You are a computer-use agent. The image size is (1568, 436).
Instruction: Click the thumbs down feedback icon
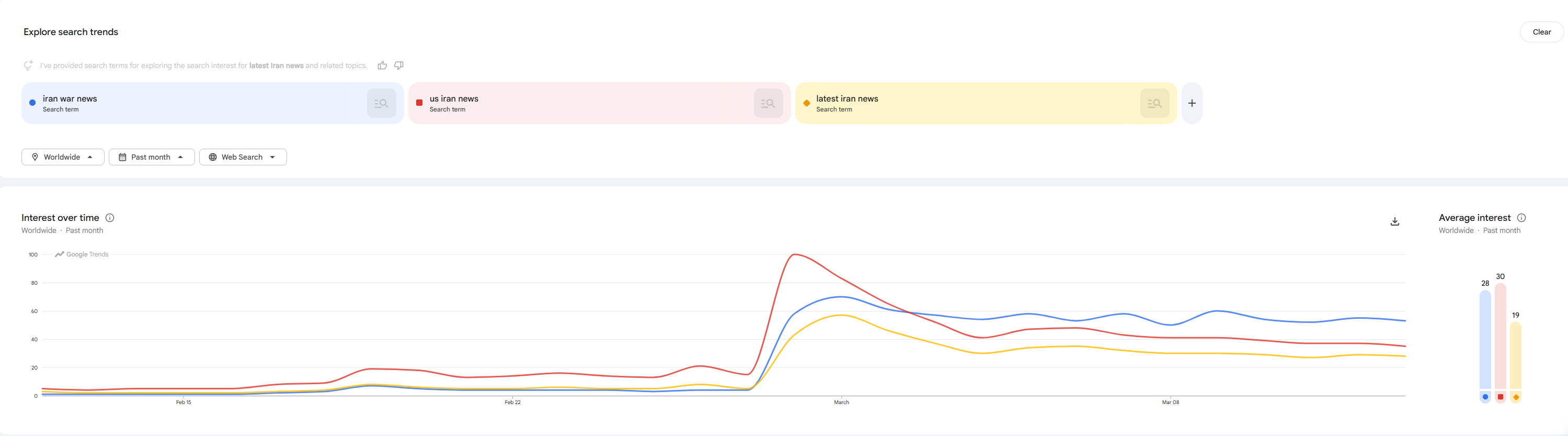[x=399, y=66]
